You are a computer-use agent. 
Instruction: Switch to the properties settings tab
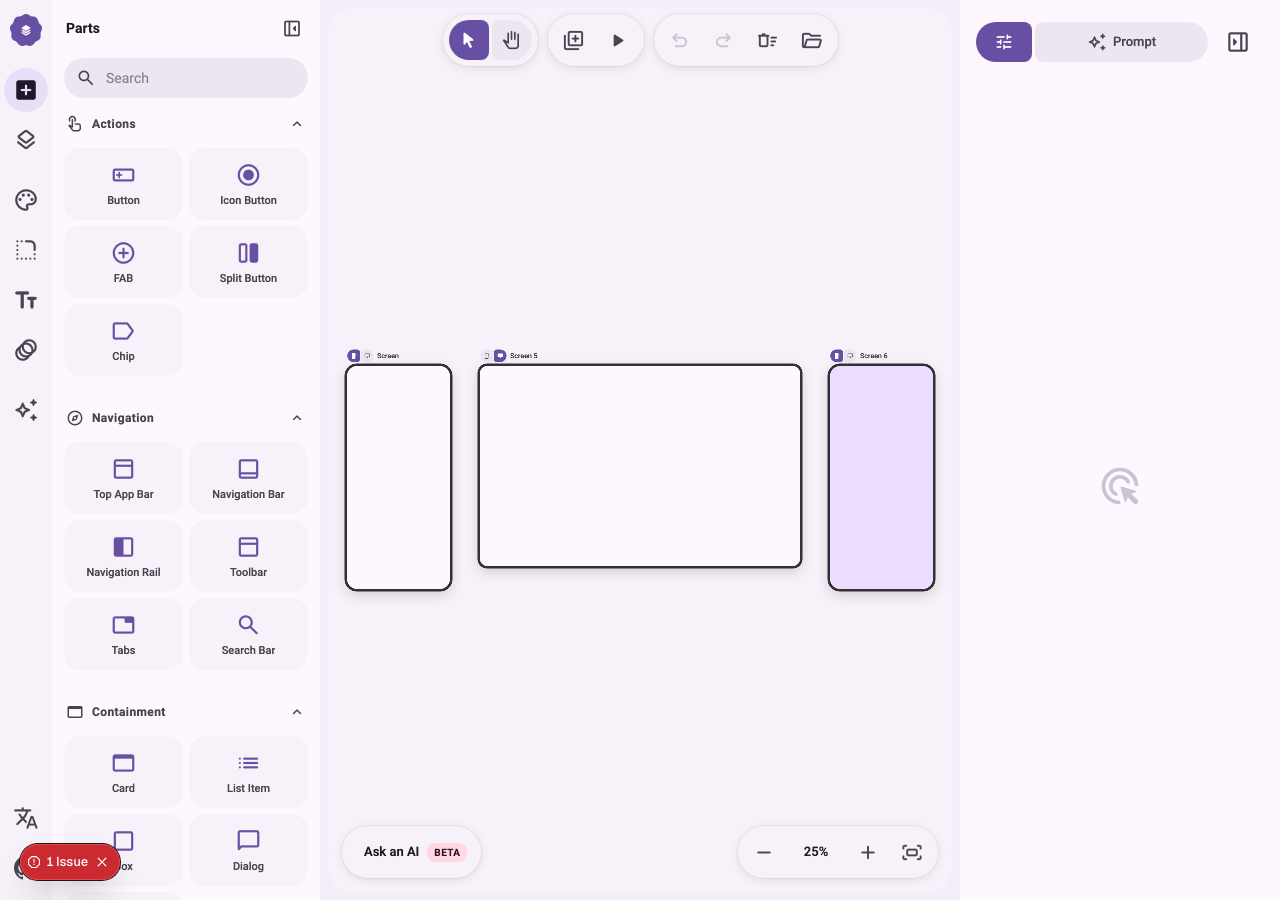coord(1004,42)
